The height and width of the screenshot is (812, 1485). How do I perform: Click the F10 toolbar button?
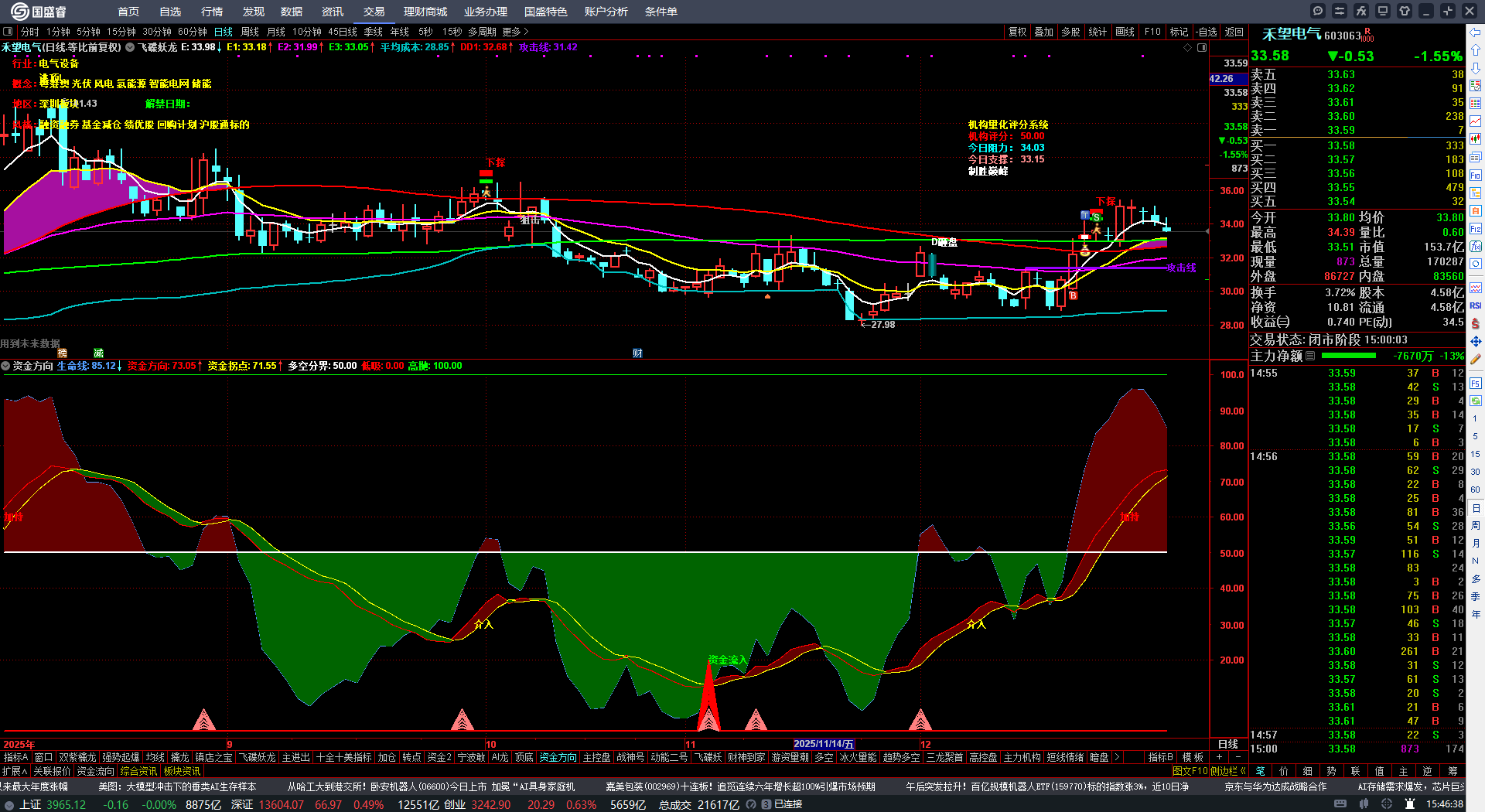(x=1152, y=32)
